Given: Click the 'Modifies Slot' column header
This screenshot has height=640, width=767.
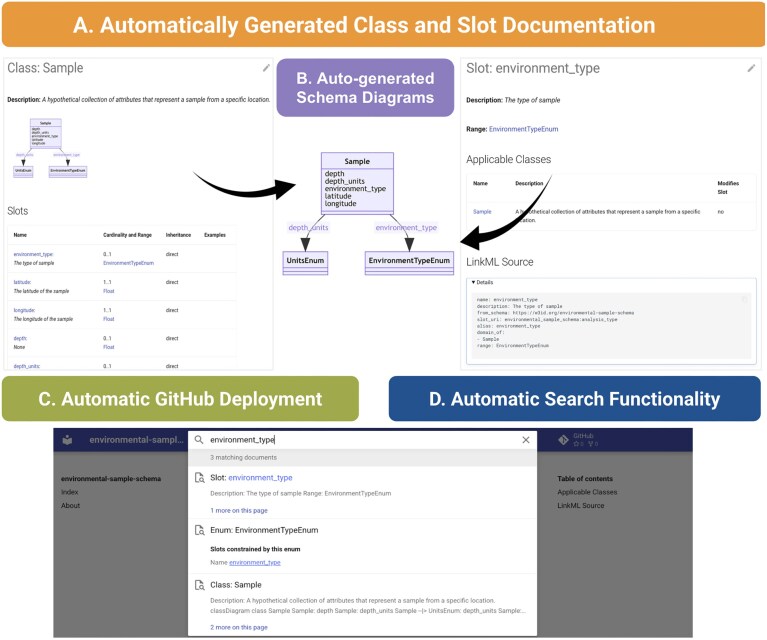Looking at the screenshot, I should pyautogui.click(x=728, y=187).
